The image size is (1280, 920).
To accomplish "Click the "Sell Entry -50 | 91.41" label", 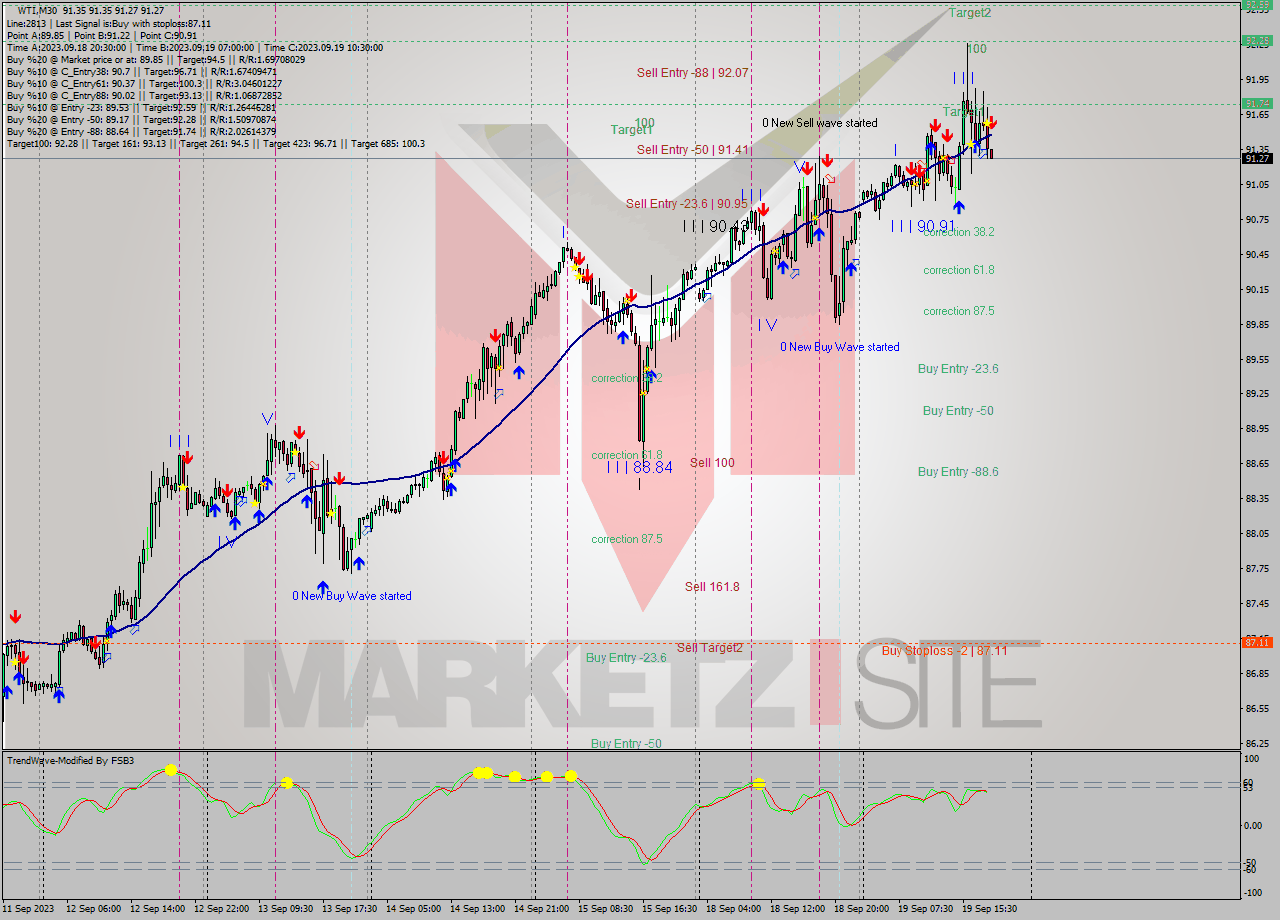I will click(x=692, y=149).
